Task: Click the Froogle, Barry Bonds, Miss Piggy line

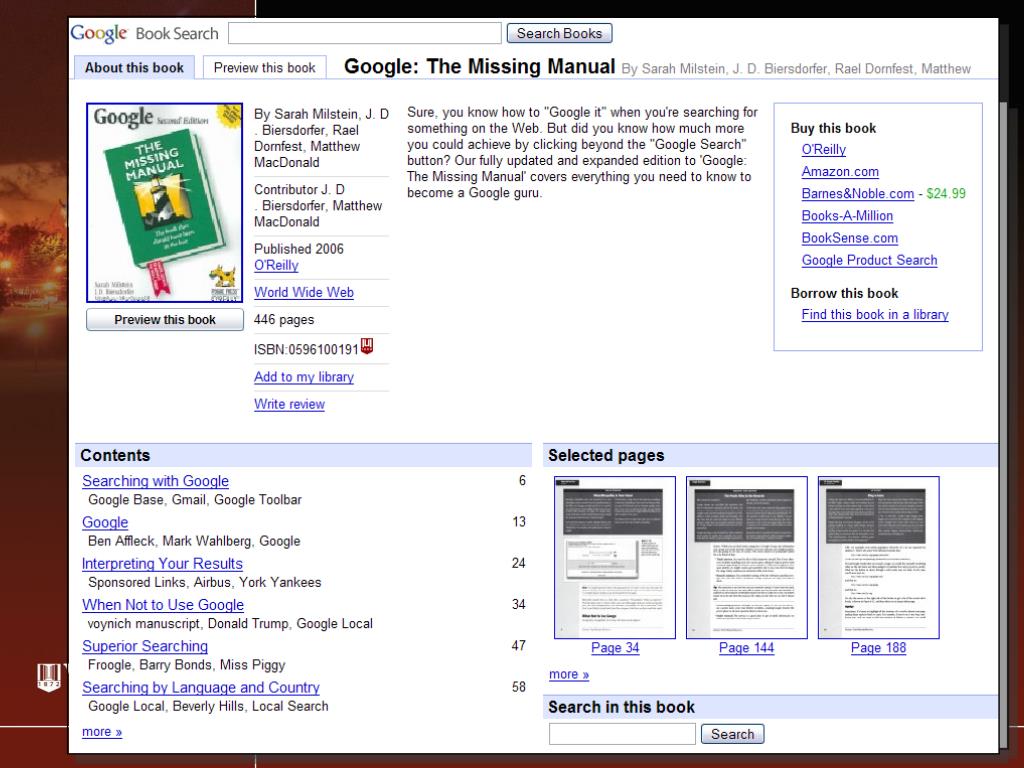Action: 187,665
